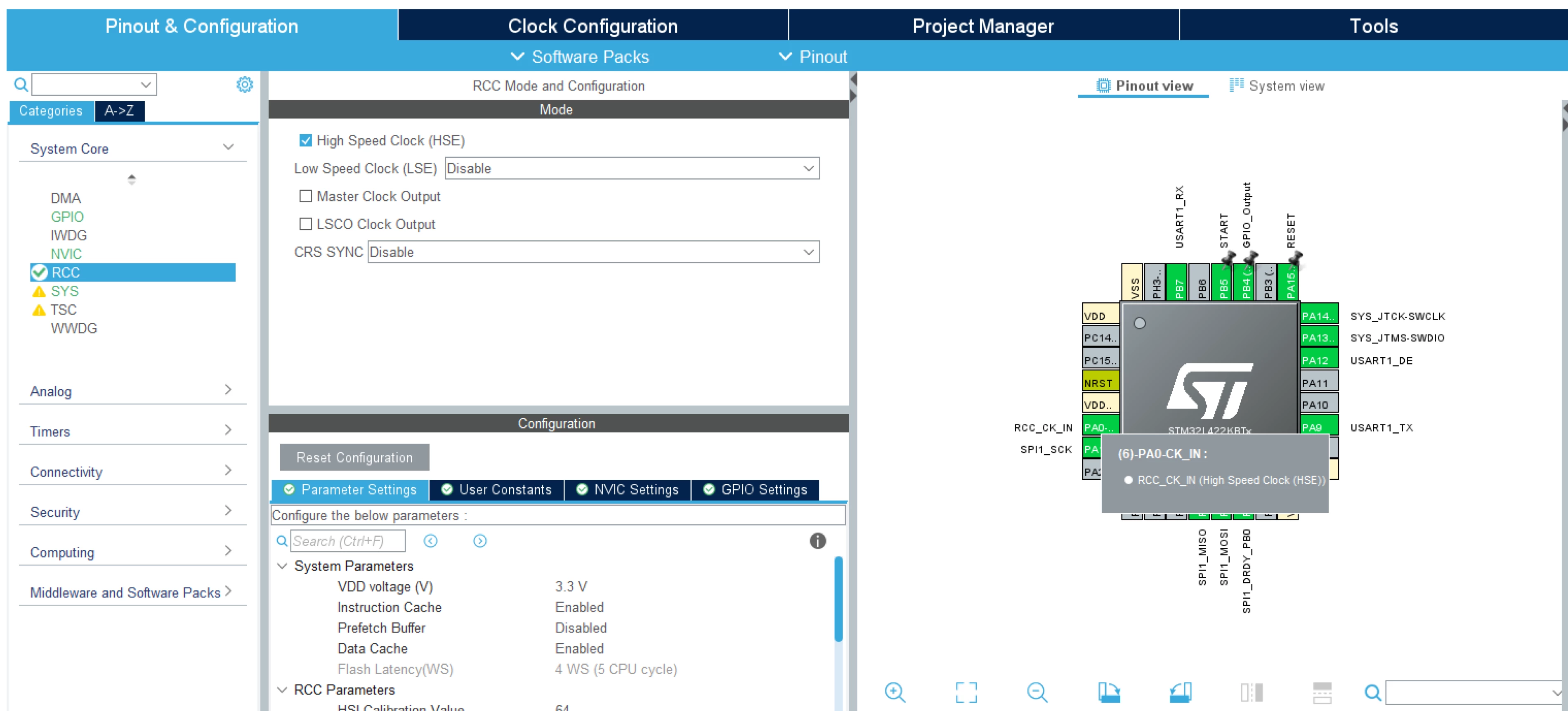Open the categories settings gear icon
This screenshot has width=1568, height=711.
pyautogui.click(x=245, y=85)
